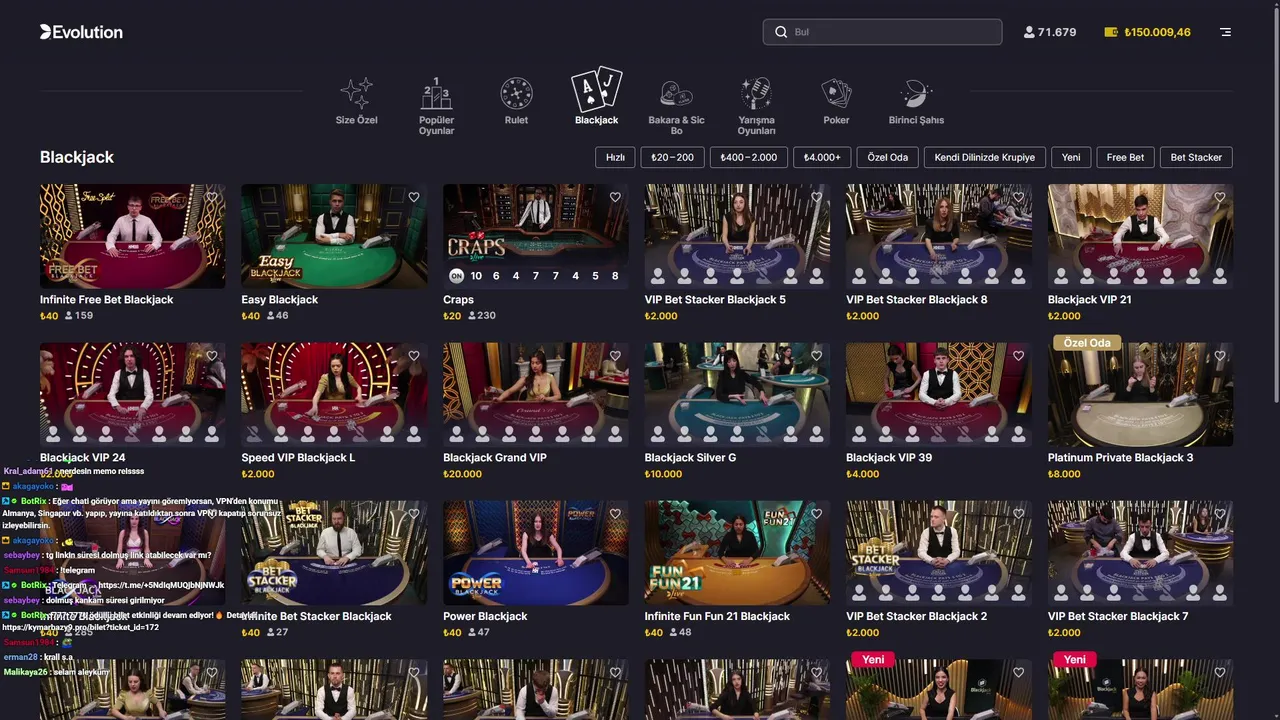
Task: Click the players count icon
Action: tap(1029, 32)
